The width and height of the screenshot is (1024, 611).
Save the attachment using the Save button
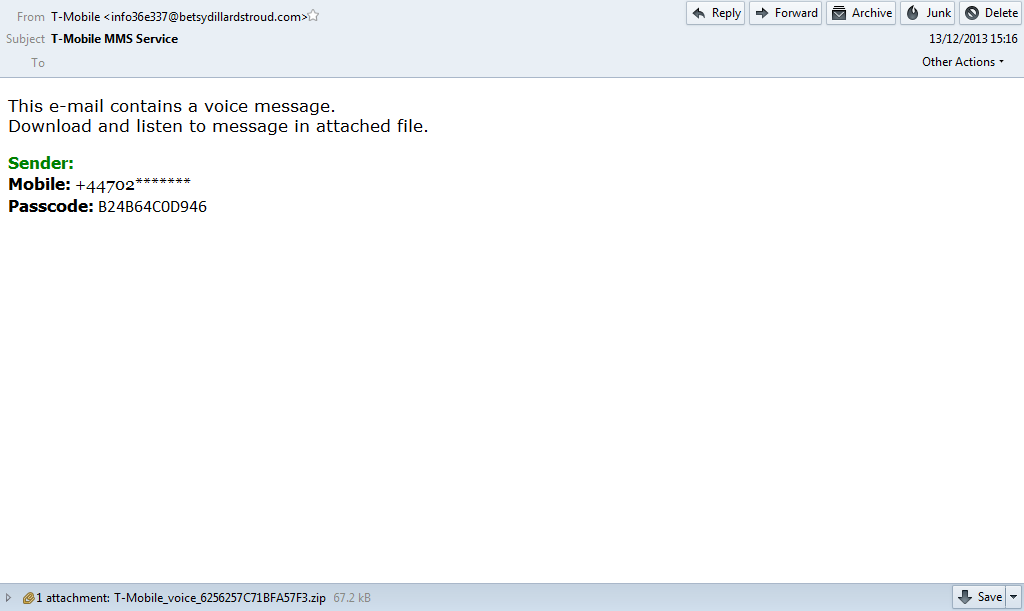pos(980,597)
